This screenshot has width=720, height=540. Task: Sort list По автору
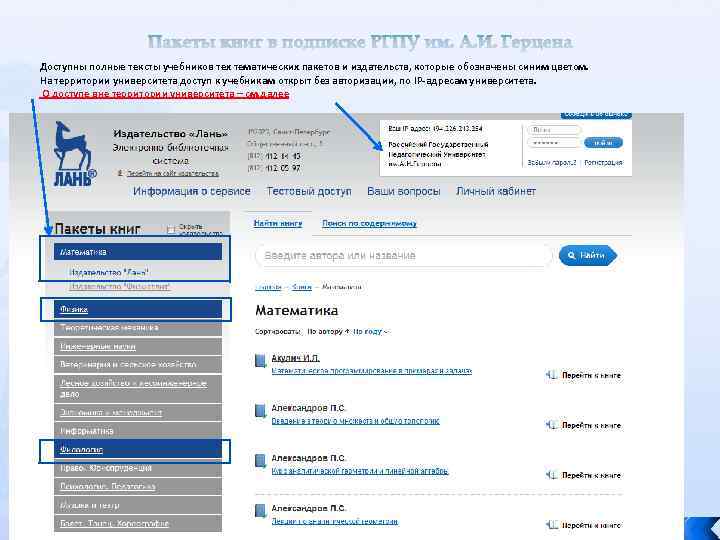tap(328, 331)
